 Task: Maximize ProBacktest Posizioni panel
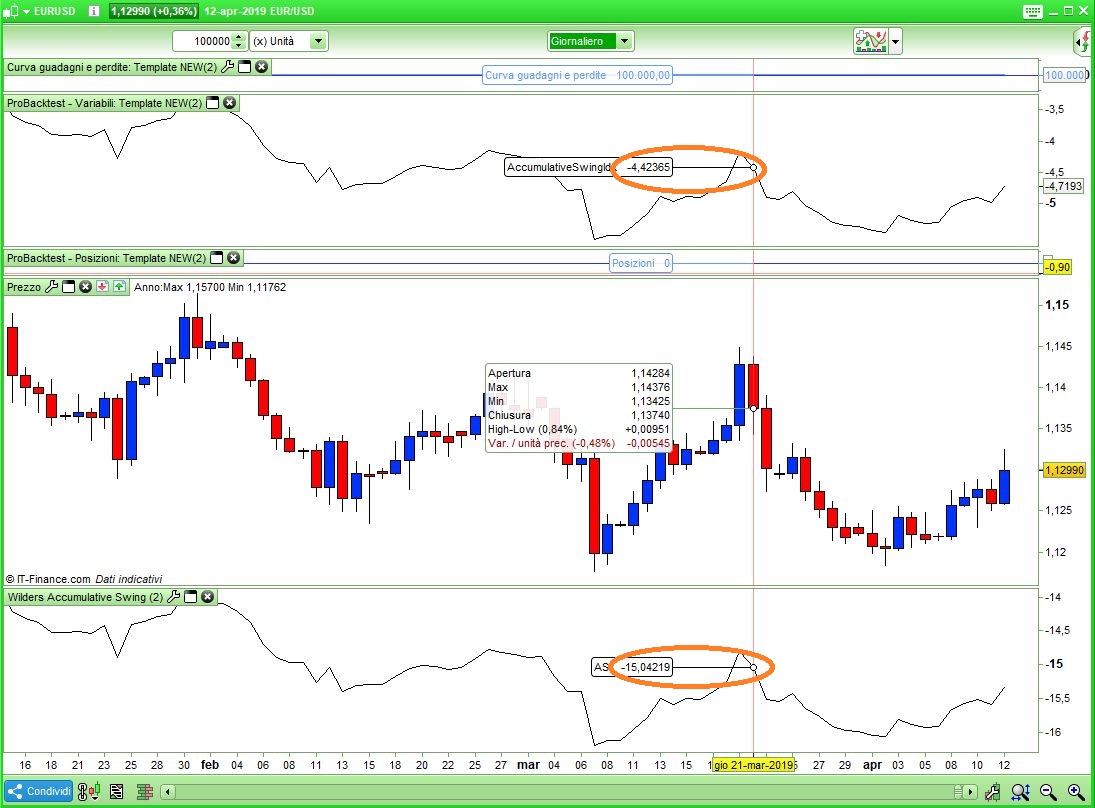(x=216, y=258)
